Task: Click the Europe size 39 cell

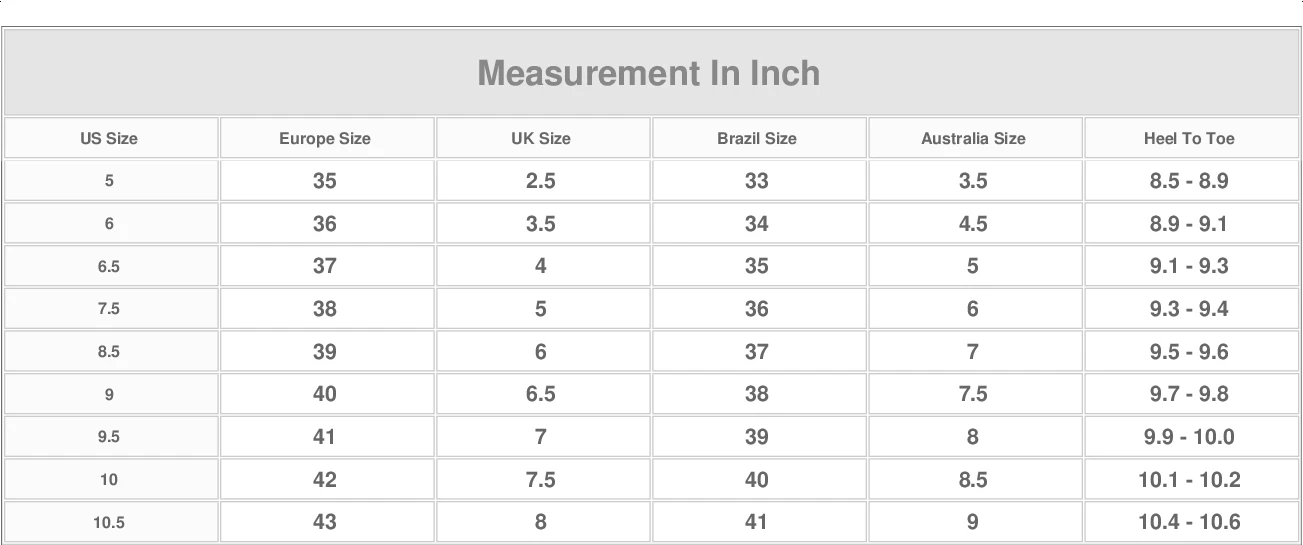Action: coord(325,352)
